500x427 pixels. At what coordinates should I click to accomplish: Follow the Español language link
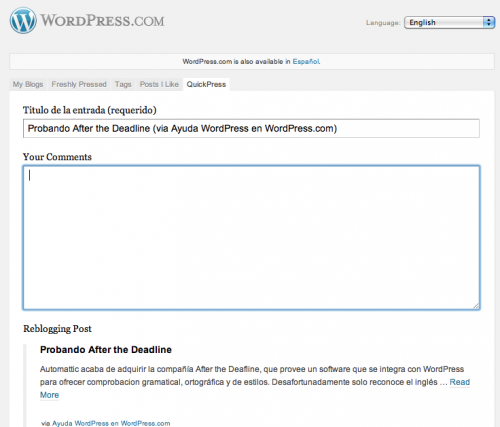click(x=306, y=62)
